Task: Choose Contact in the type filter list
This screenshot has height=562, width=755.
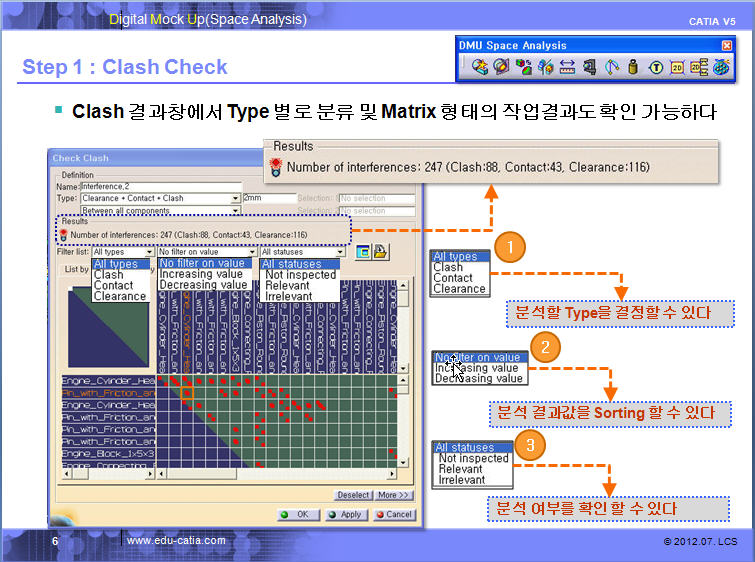Action: [x=113, y=285]
